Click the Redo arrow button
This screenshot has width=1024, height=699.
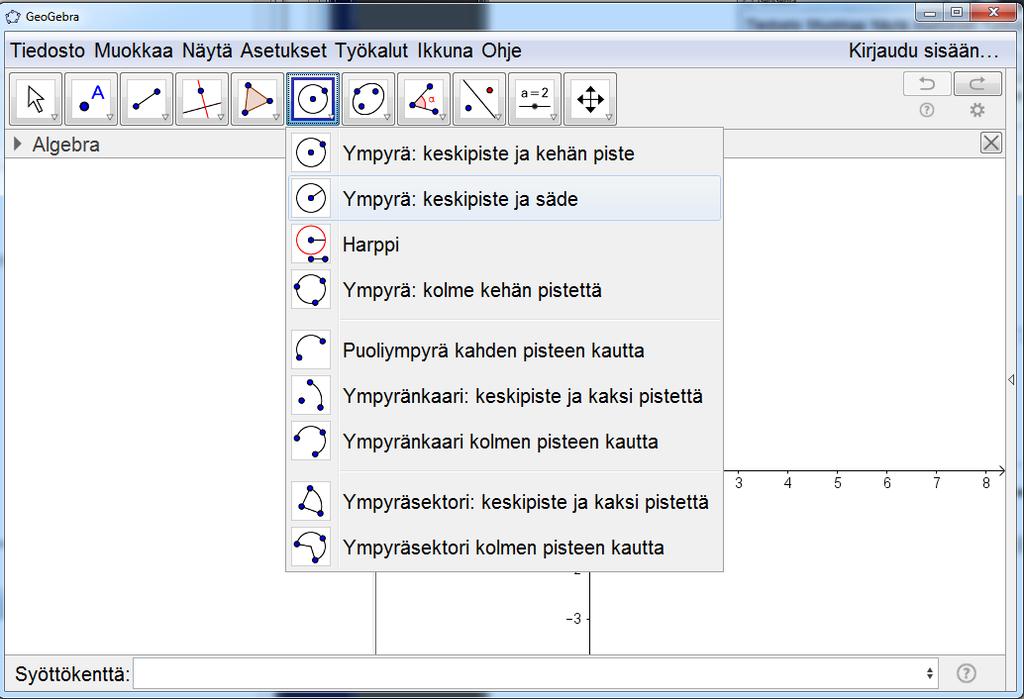click(x=978, y=84)
